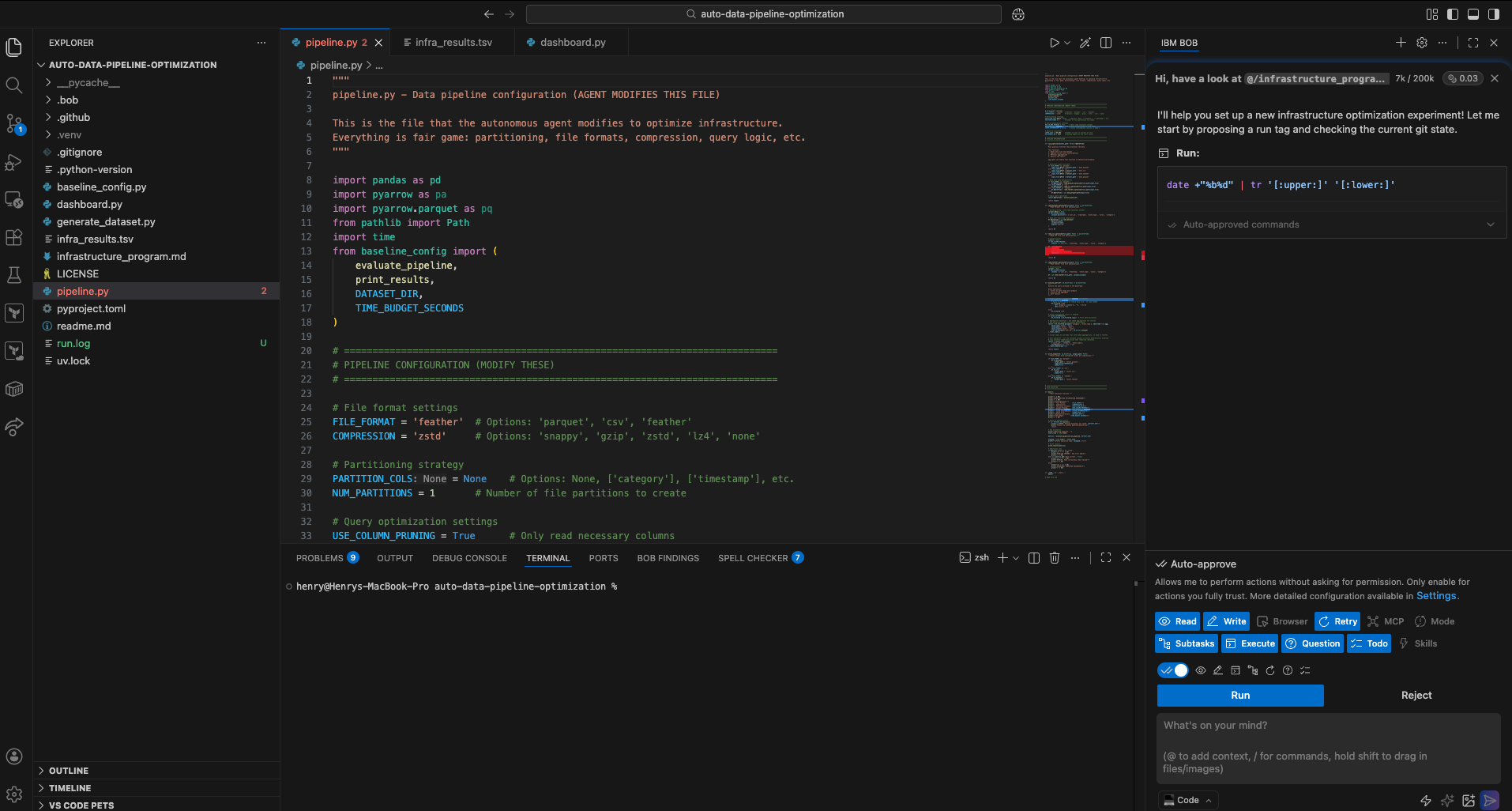This screenshot has width=1512, height=811.
Task: Open Manage gear at bottom of activity bar
Action: click(13, 794)
